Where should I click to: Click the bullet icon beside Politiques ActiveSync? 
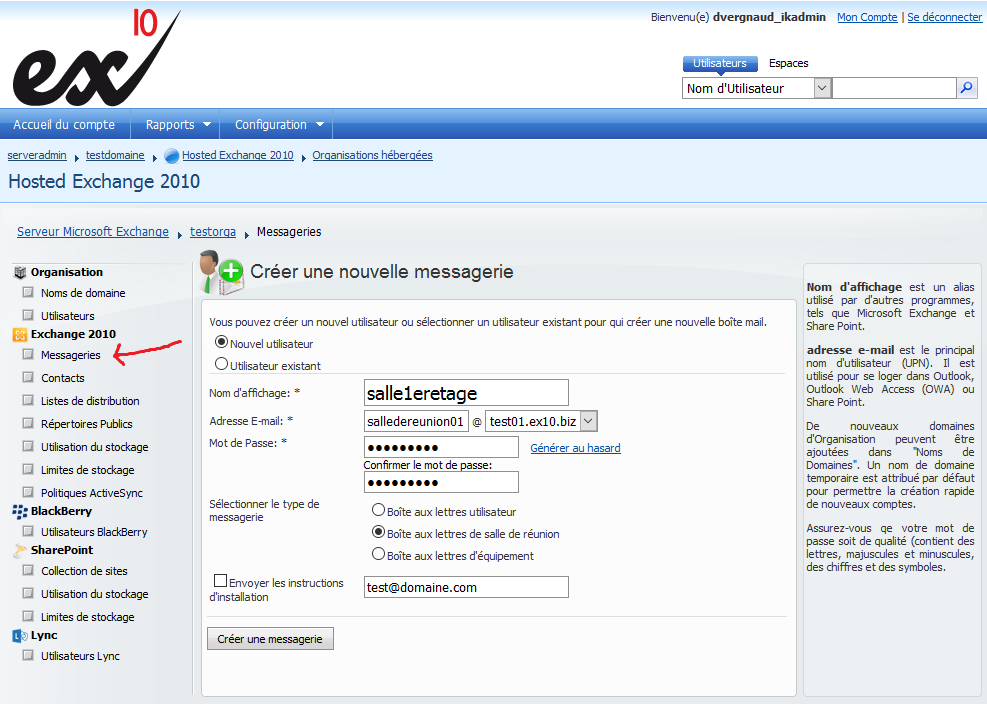[28, 492]
